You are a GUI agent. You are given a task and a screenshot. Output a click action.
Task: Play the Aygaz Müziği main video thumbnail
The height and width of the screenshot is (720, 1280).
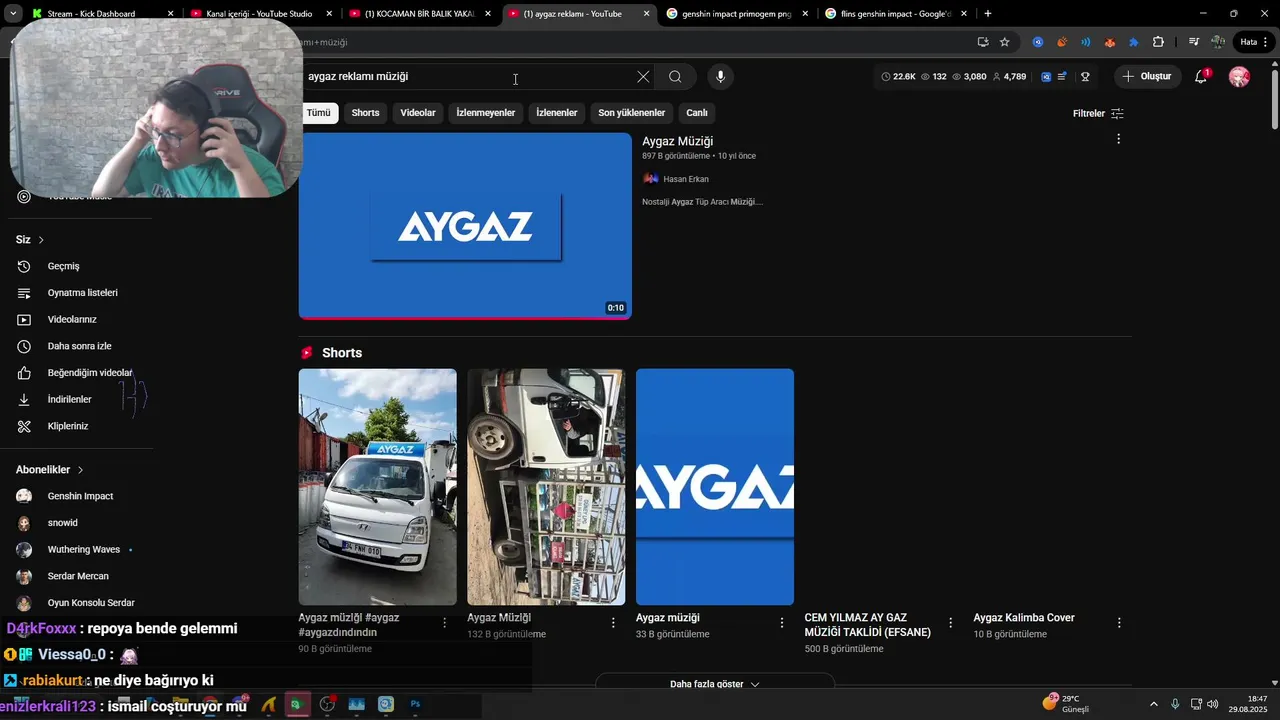coord(465,226)
